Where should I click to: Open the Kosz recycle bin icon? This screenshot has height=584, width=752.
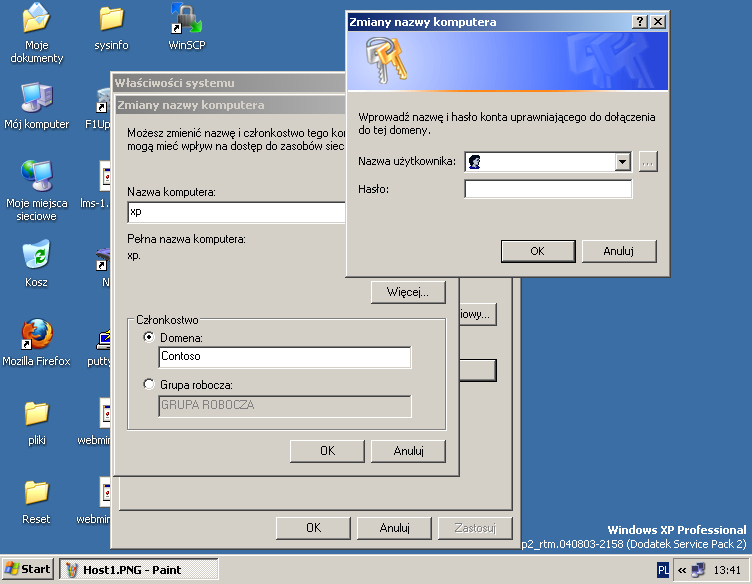36,263
